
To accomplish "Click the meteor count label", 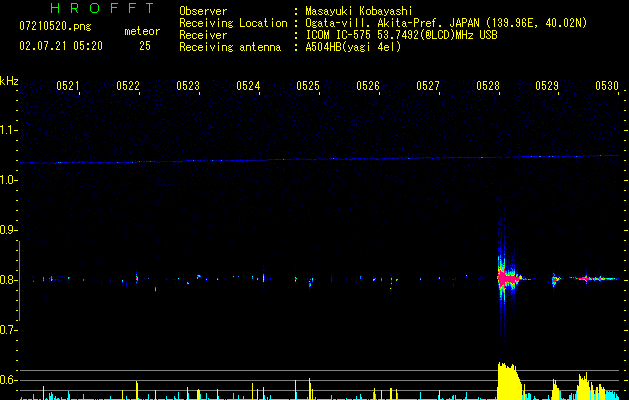I will point(142,31).
